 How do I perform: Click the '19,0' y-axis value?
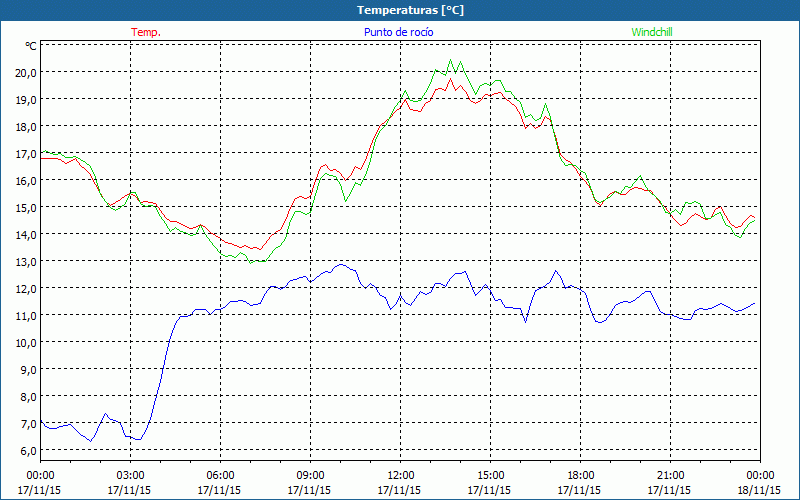26,99
